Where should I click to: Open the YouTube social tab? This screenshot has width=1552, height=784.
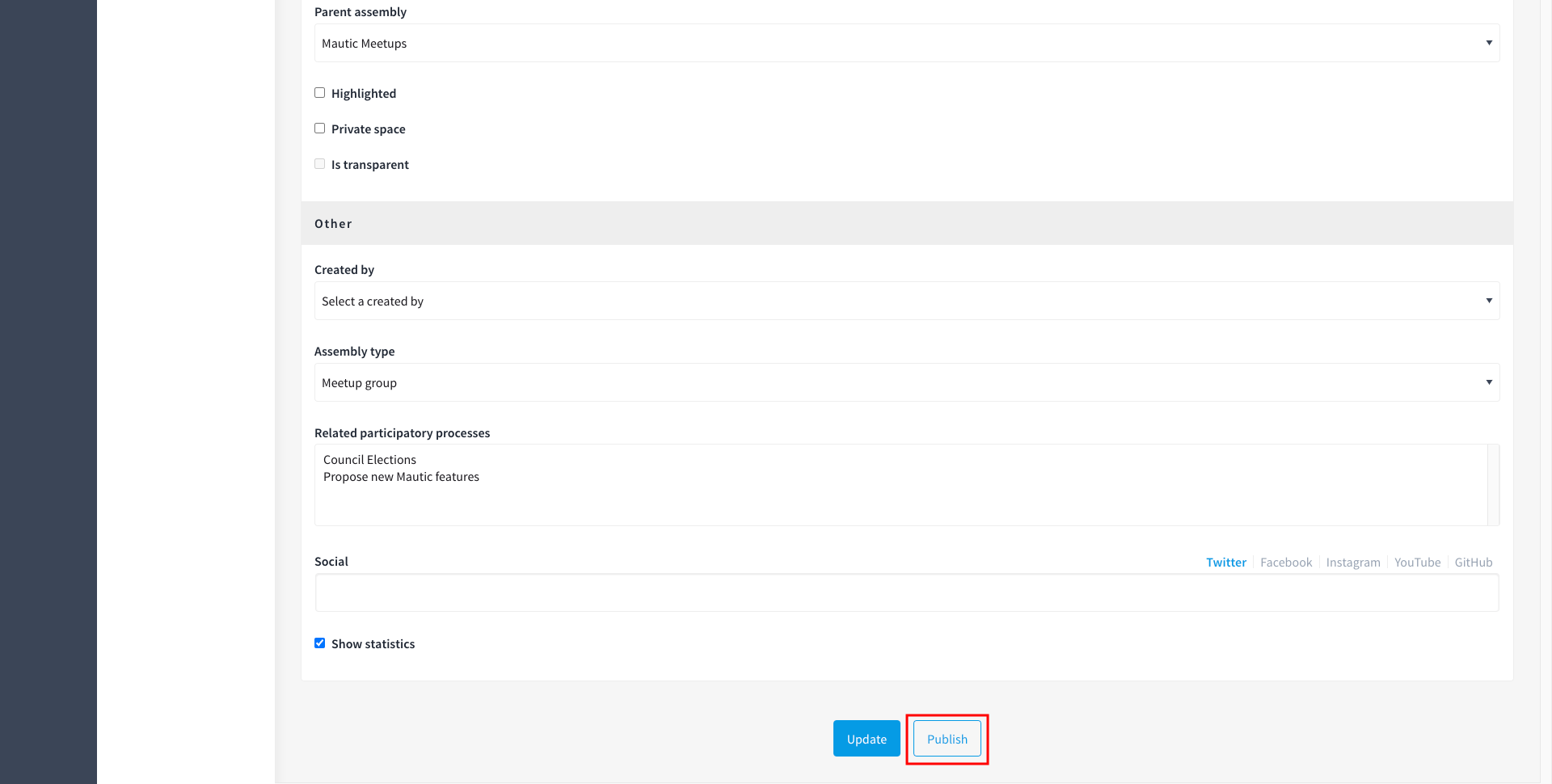(1417, 563)
